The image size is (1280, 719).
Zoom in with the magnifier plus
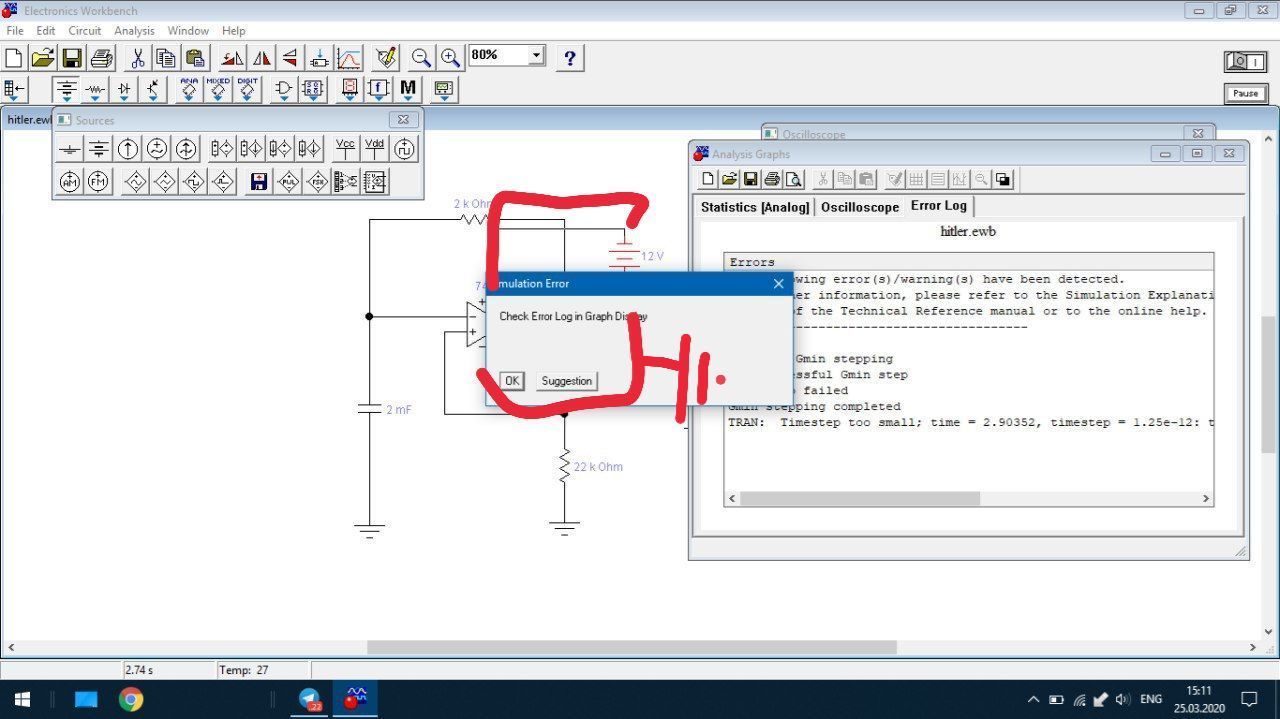click(x=450, y=58)
